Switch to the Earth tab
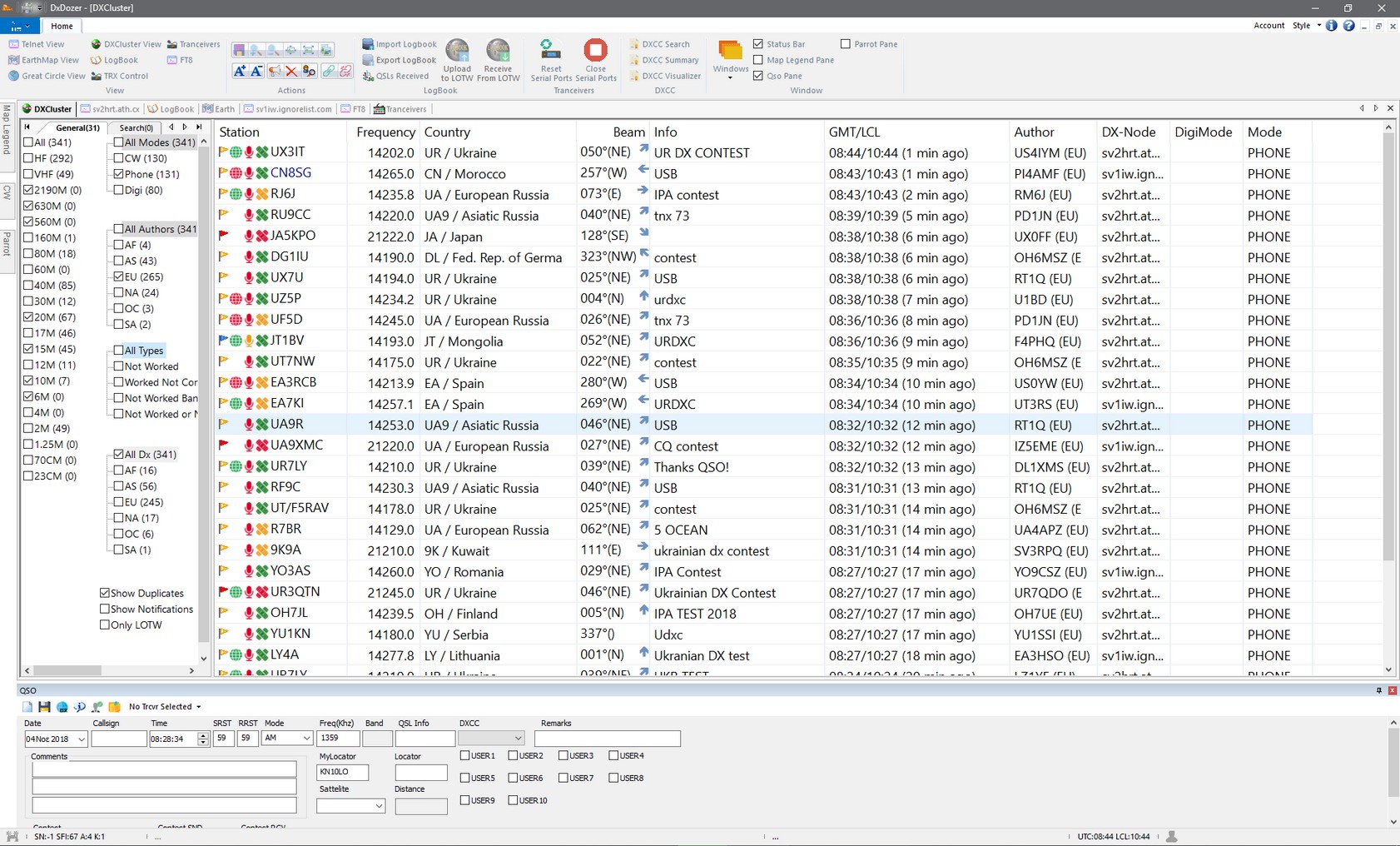The height and width of the screenshot is (846, 1400). coord(219,109)
